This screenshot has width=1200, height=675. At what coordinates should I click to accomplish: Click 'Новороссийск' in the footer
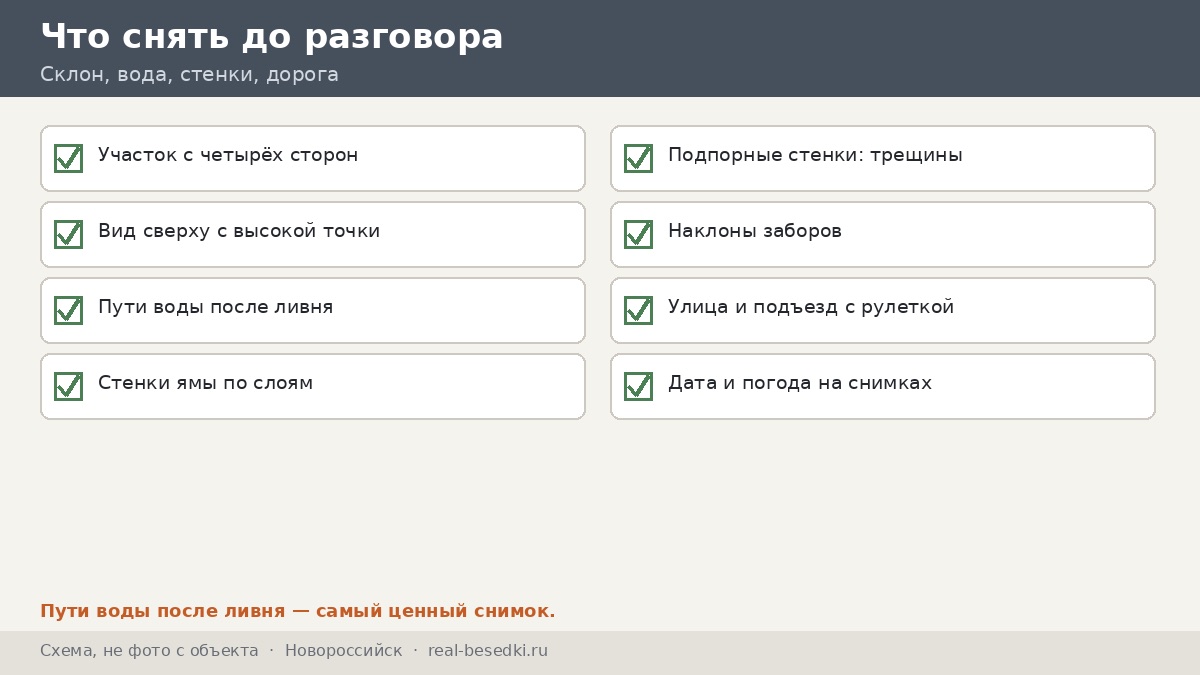pos(343,651)
